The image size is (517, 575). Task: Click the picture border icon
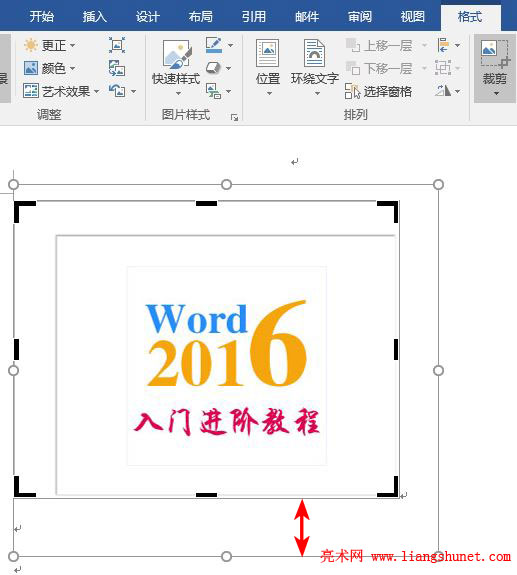pos(214,45)
